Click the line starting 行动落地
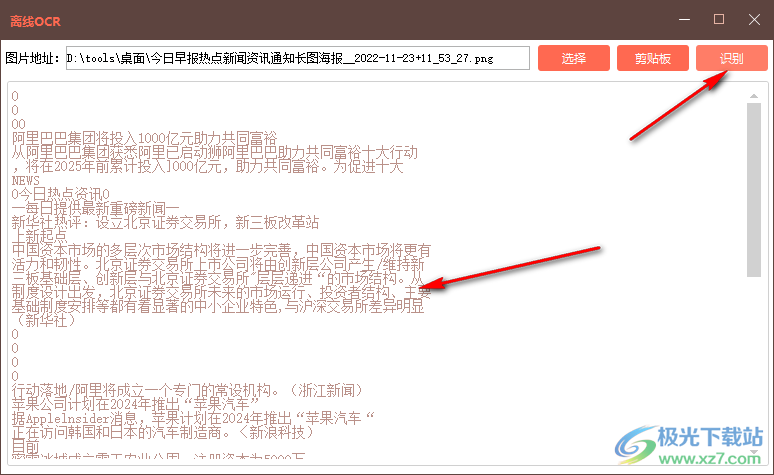This screenshot has width=774, height=475. tap(188, 391)
